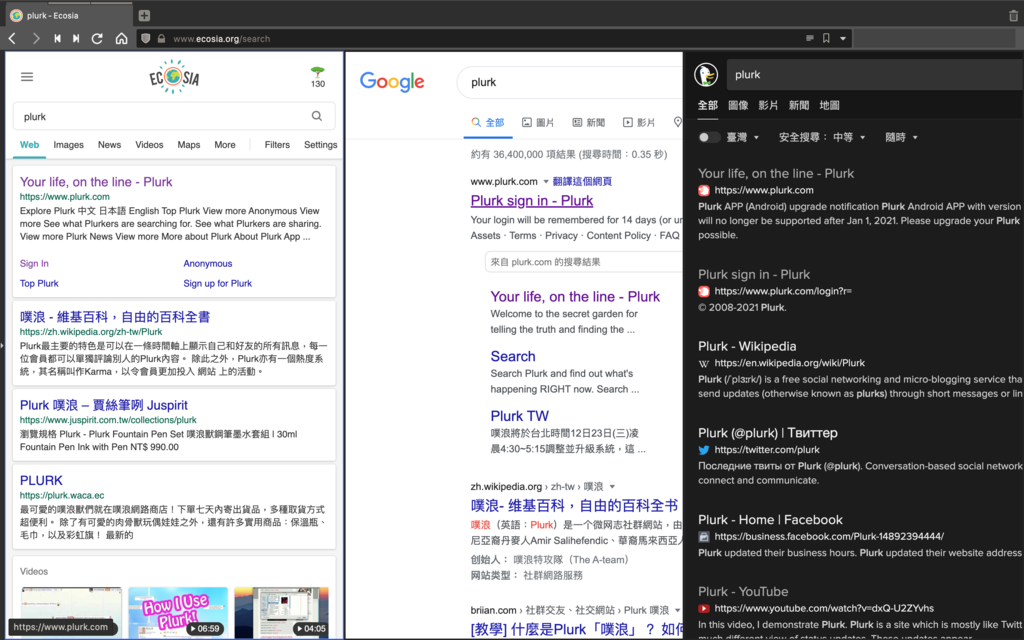Click the fast-forward navigation icon
The image size is (1024, 640).
click(76, 39)
